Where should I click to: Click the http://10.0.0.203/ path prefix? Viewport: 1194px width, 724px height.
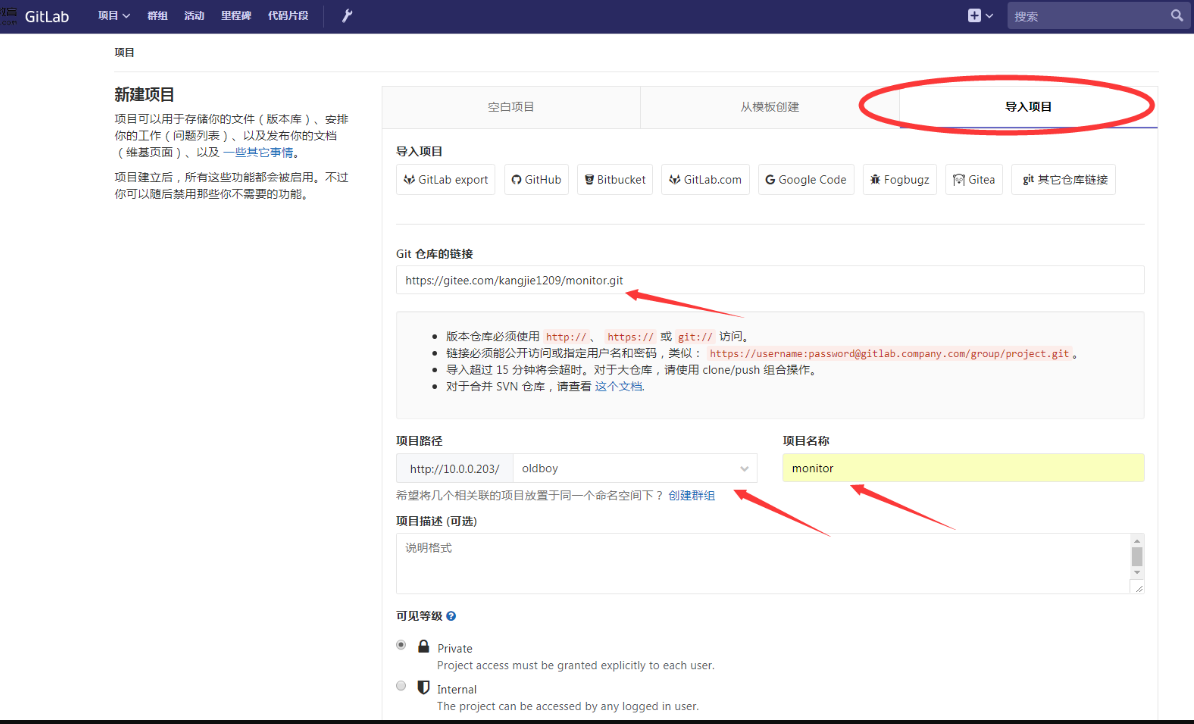point(455,468)
